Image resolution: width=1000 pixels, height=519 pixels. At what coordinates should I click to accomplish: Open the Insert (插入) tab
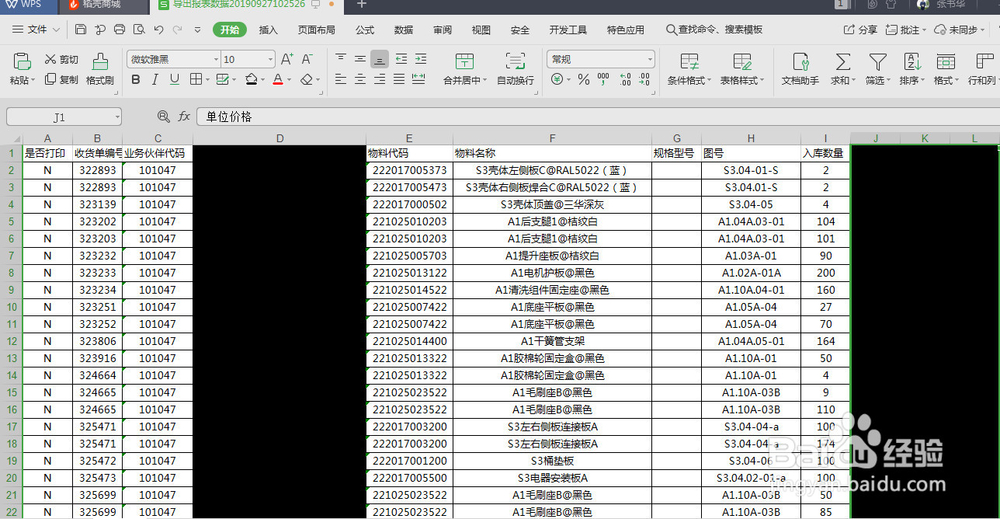268,30
